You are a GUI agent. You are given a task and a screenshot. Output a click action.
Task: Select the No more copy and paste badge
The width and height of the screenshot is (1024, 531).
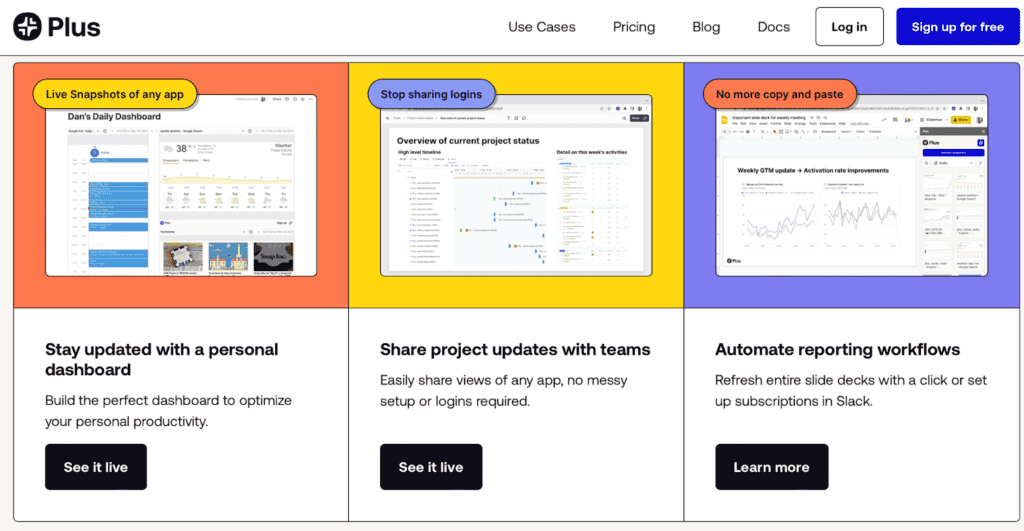779,94
